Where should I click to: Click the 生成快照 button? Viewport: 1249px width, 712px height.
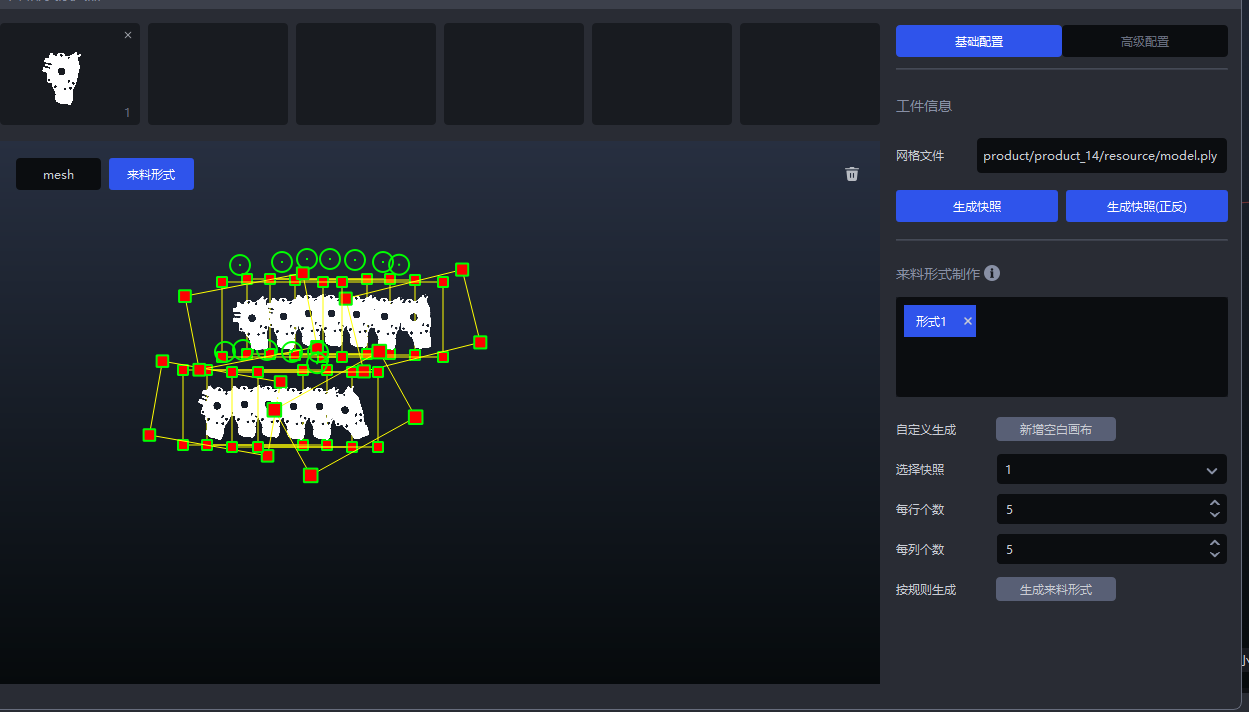click(976, 206)
